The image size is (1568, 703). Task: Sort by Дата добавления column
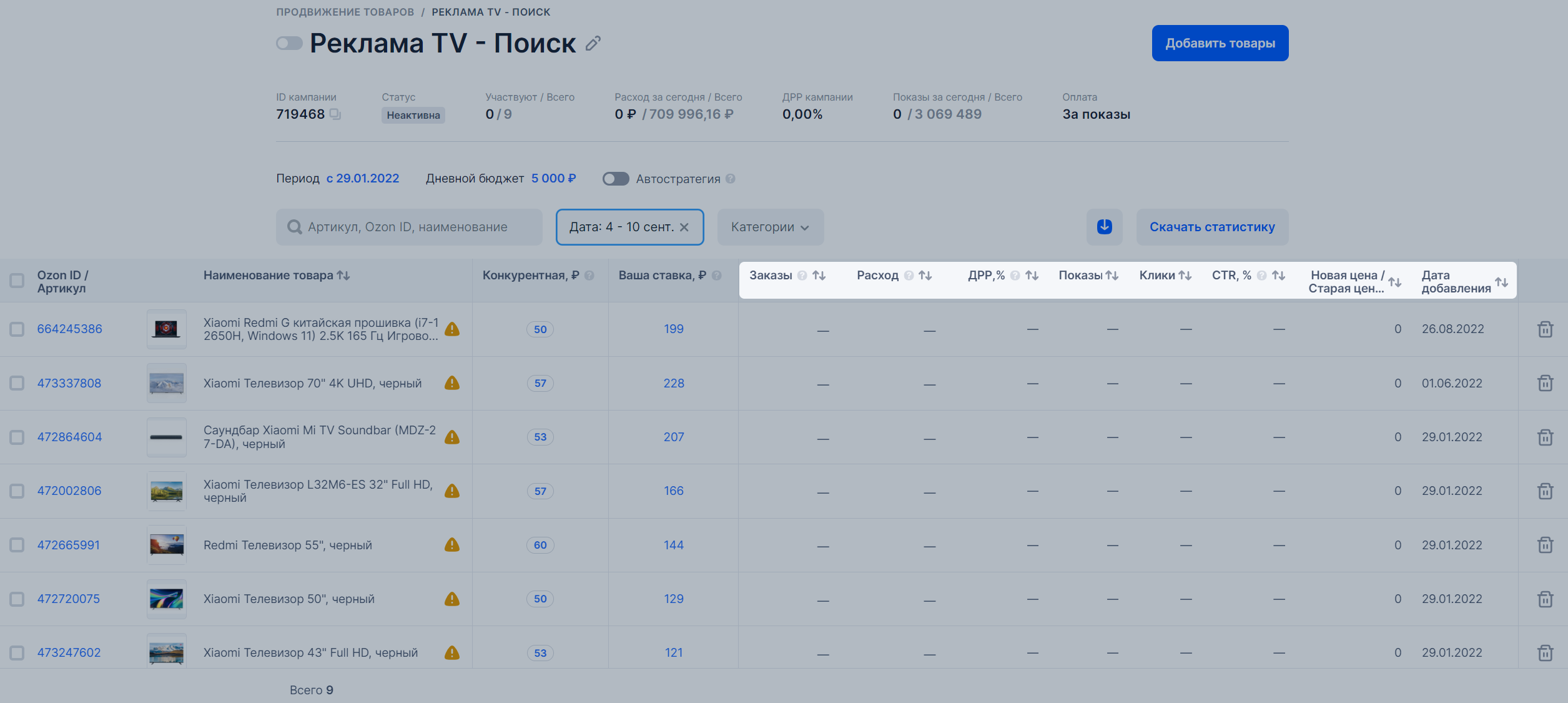[x=1502, y=282]
